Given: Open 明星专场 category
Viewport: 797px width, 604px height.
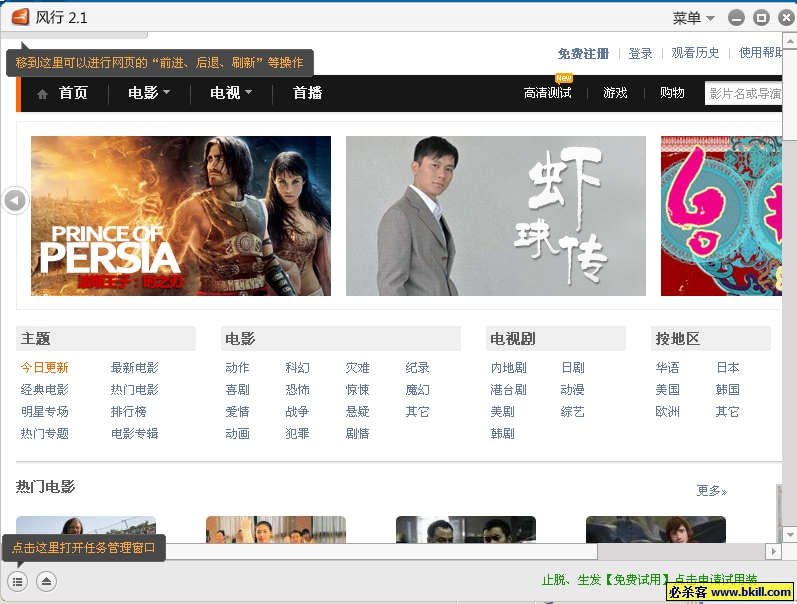Looking at the screenshot, I should (x=45, y=411).
